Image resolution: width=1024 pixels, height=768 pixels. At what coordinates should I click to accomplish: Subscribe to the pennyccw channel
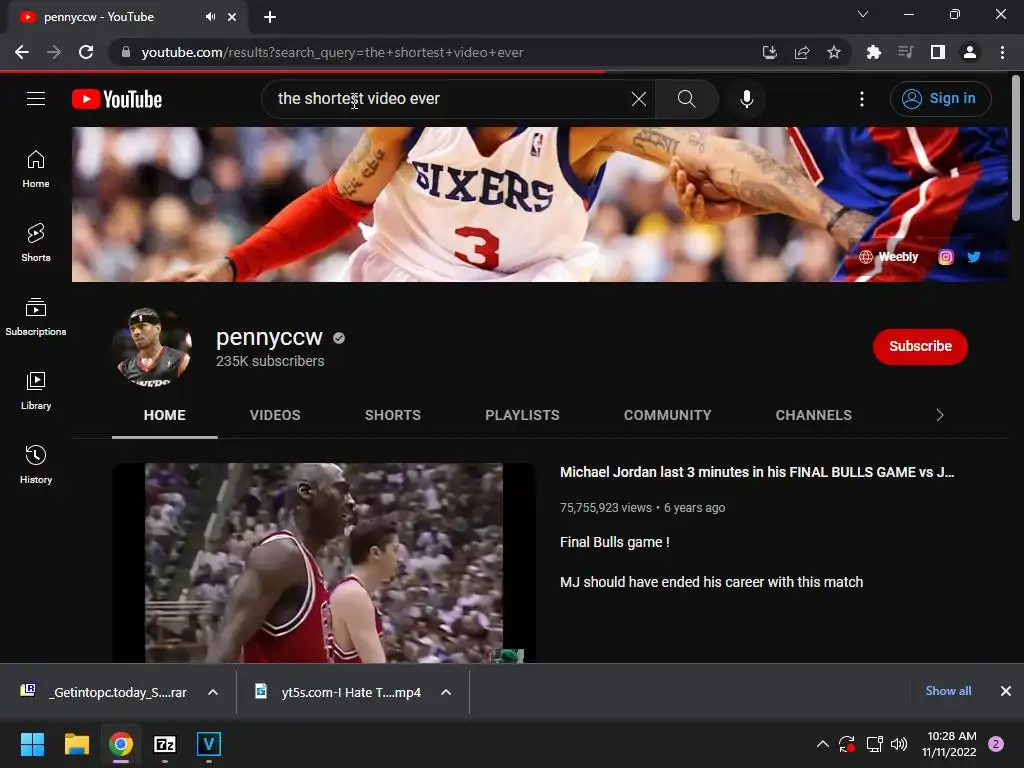(x=920, y=346)
